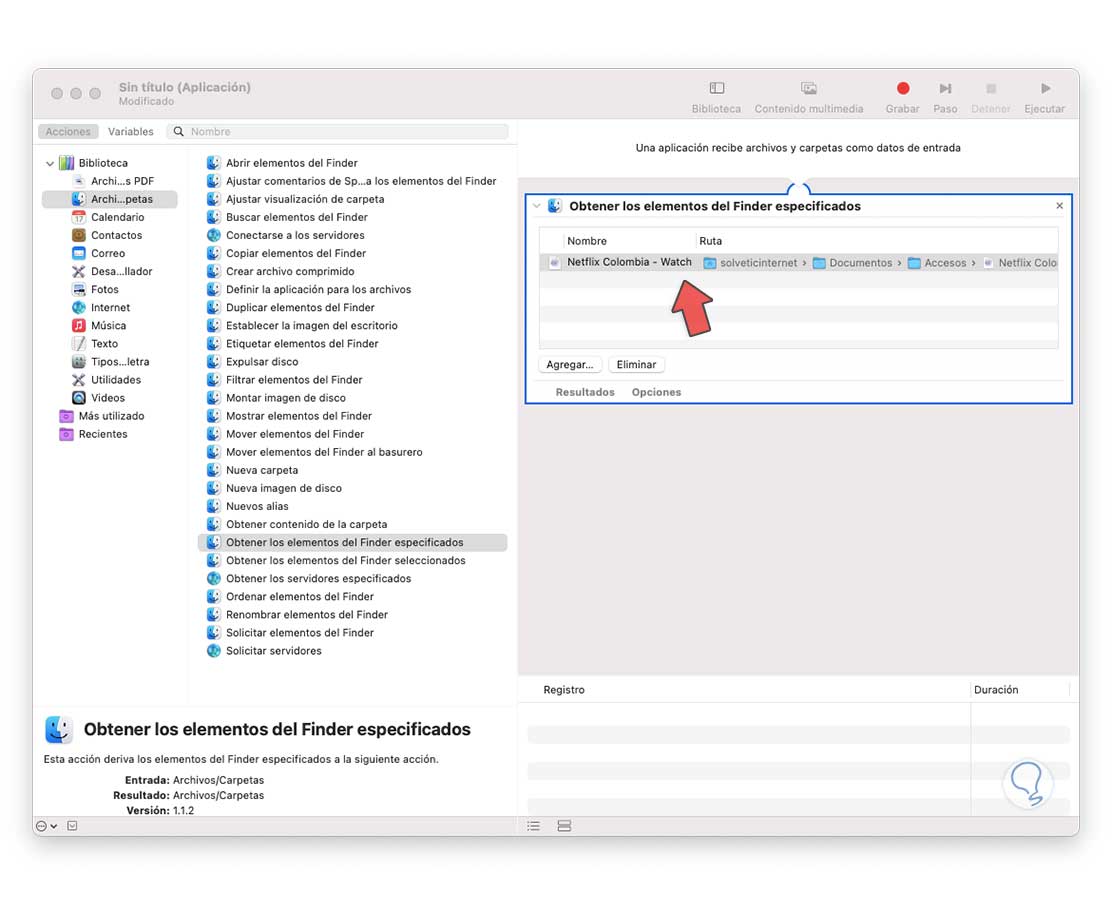Select action Abrir elementos del Finder
1112x919 pixels.
point(282,163)
